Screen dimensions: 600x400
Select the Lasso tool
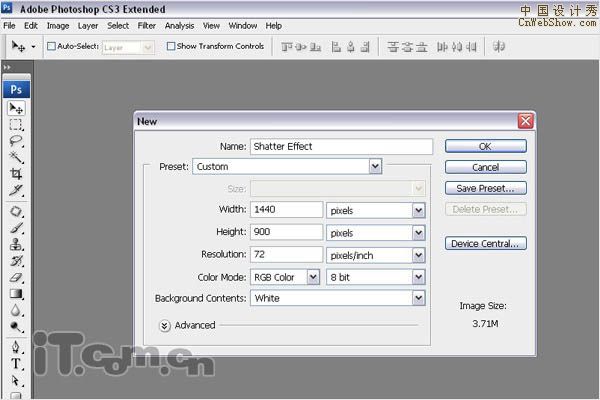coord(16,141)
